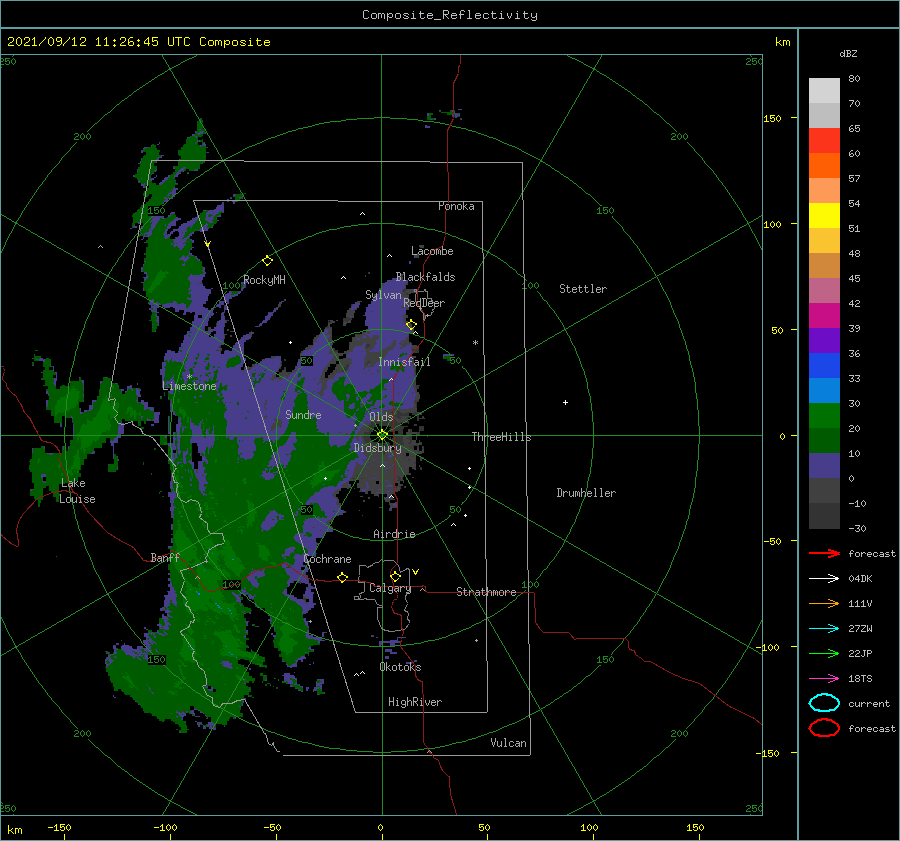This screenshot has width=900, height=841.
Task: Click yellow diamond marker inside Calgary outline
Action: pos(395,576)
